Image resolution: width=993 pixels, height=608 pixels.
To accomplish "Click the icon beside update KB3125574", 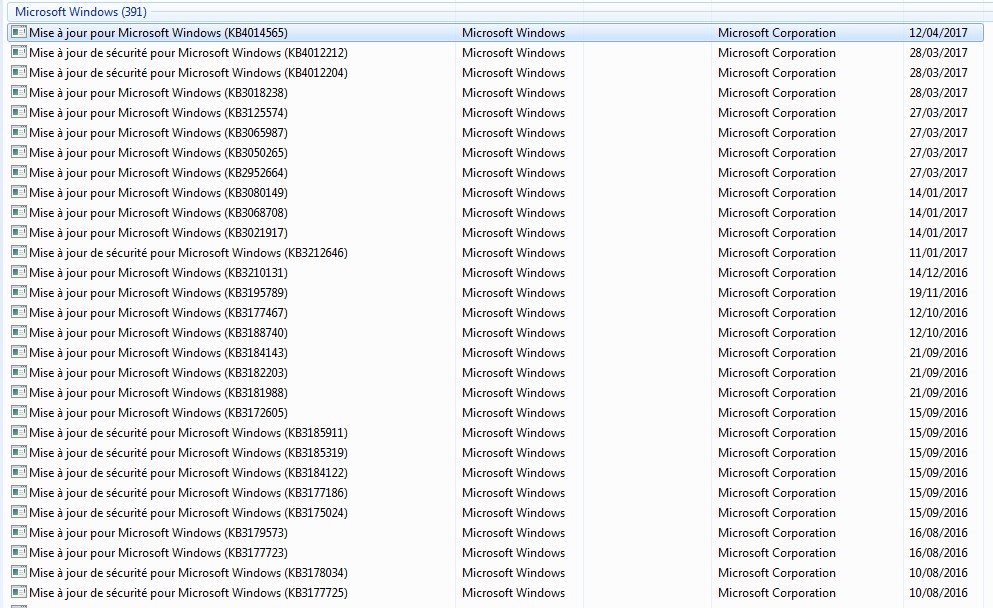I will (x=21, y=112).
